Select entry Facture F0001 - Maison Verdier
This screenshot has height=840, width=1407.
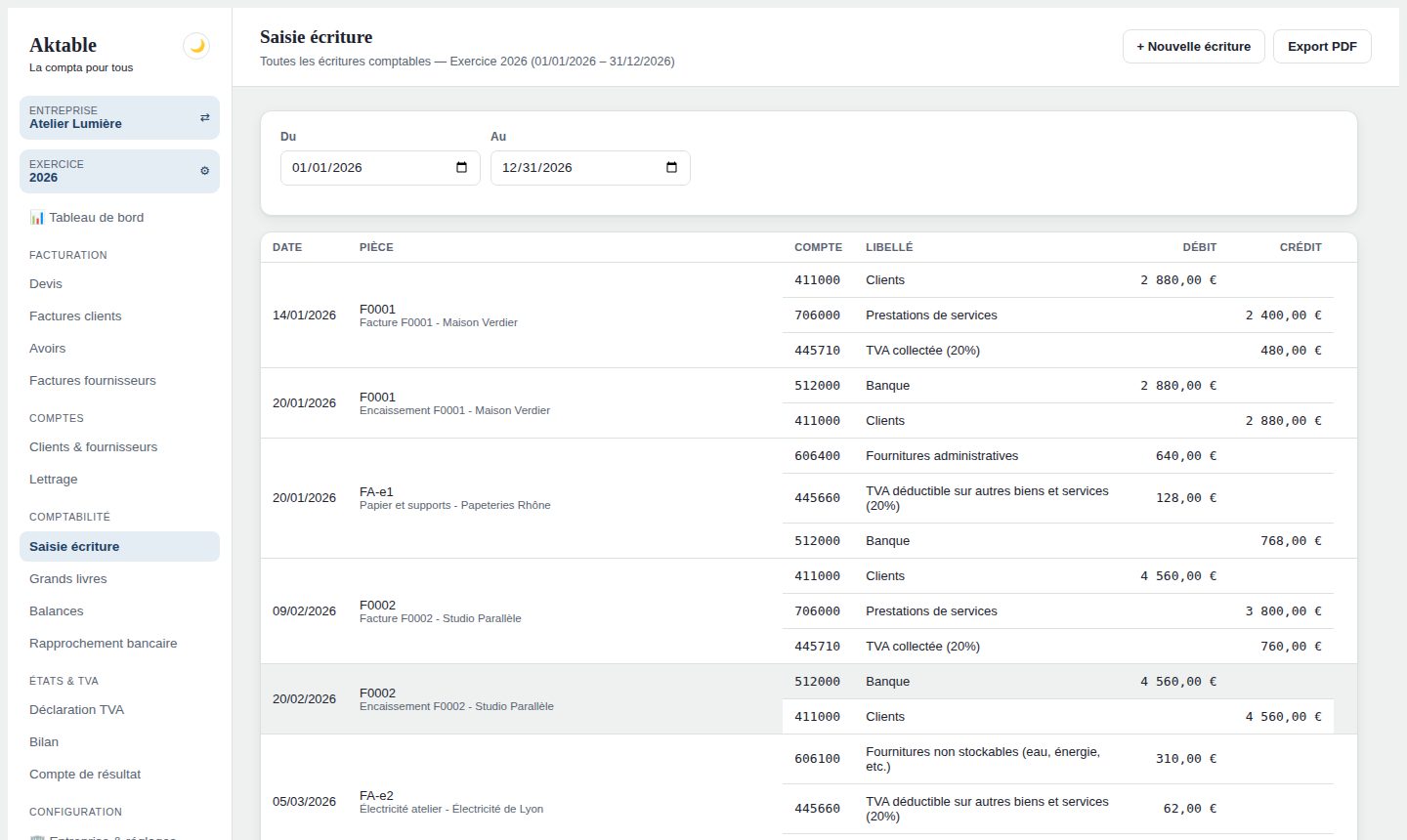pos(439,322)
